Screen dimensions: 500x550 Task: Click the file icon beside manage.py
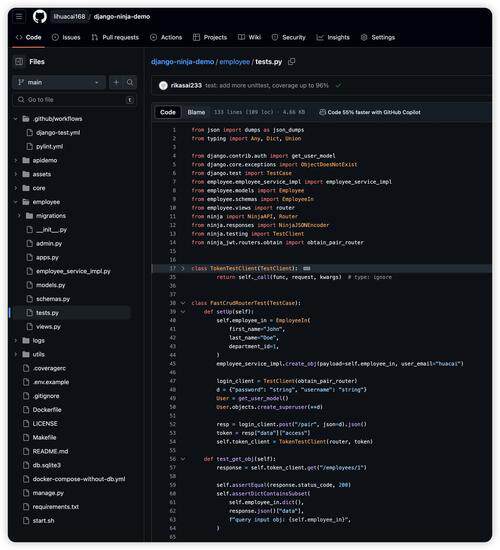coord(26,493)
